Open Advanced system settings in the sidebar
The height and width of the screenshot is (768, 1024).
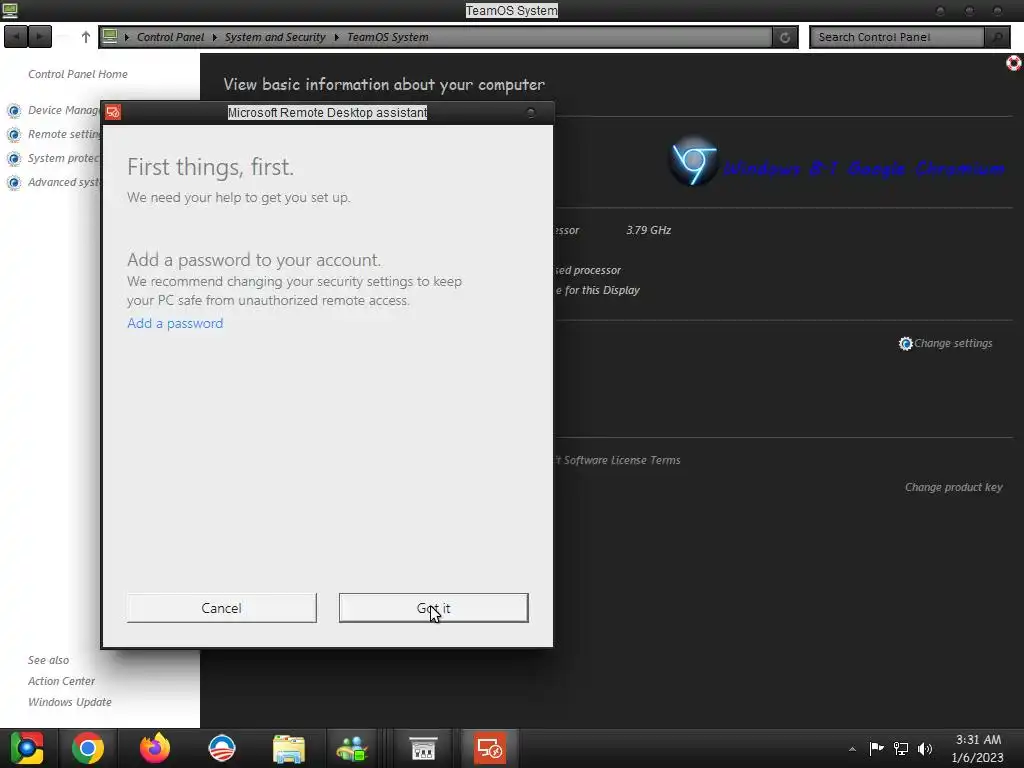(64, 182)
